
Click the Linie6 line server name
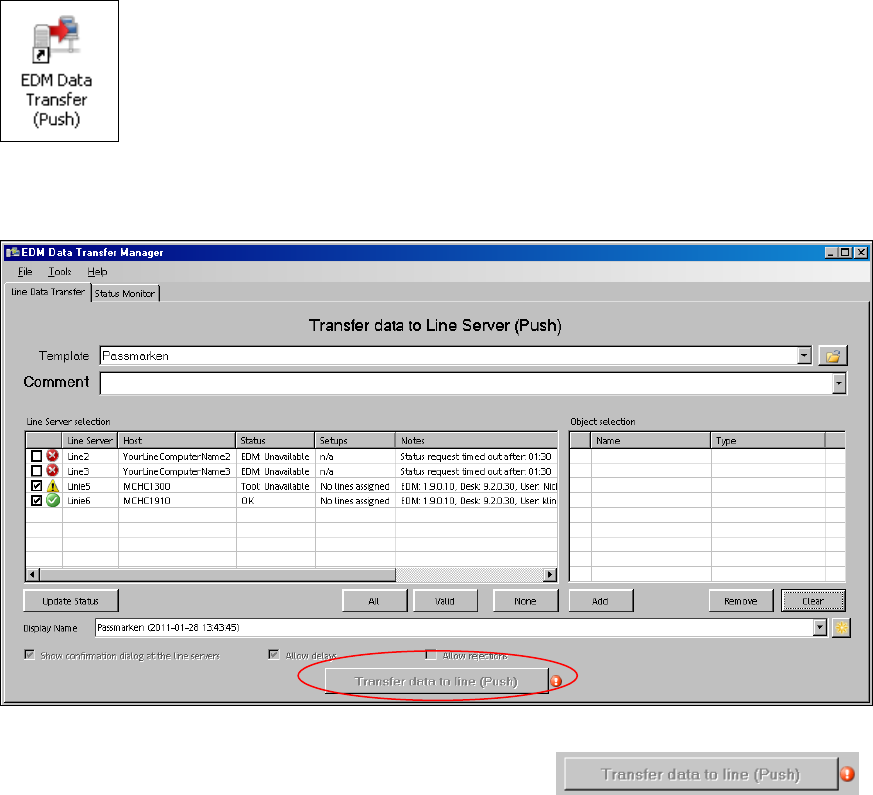(79, 500)
